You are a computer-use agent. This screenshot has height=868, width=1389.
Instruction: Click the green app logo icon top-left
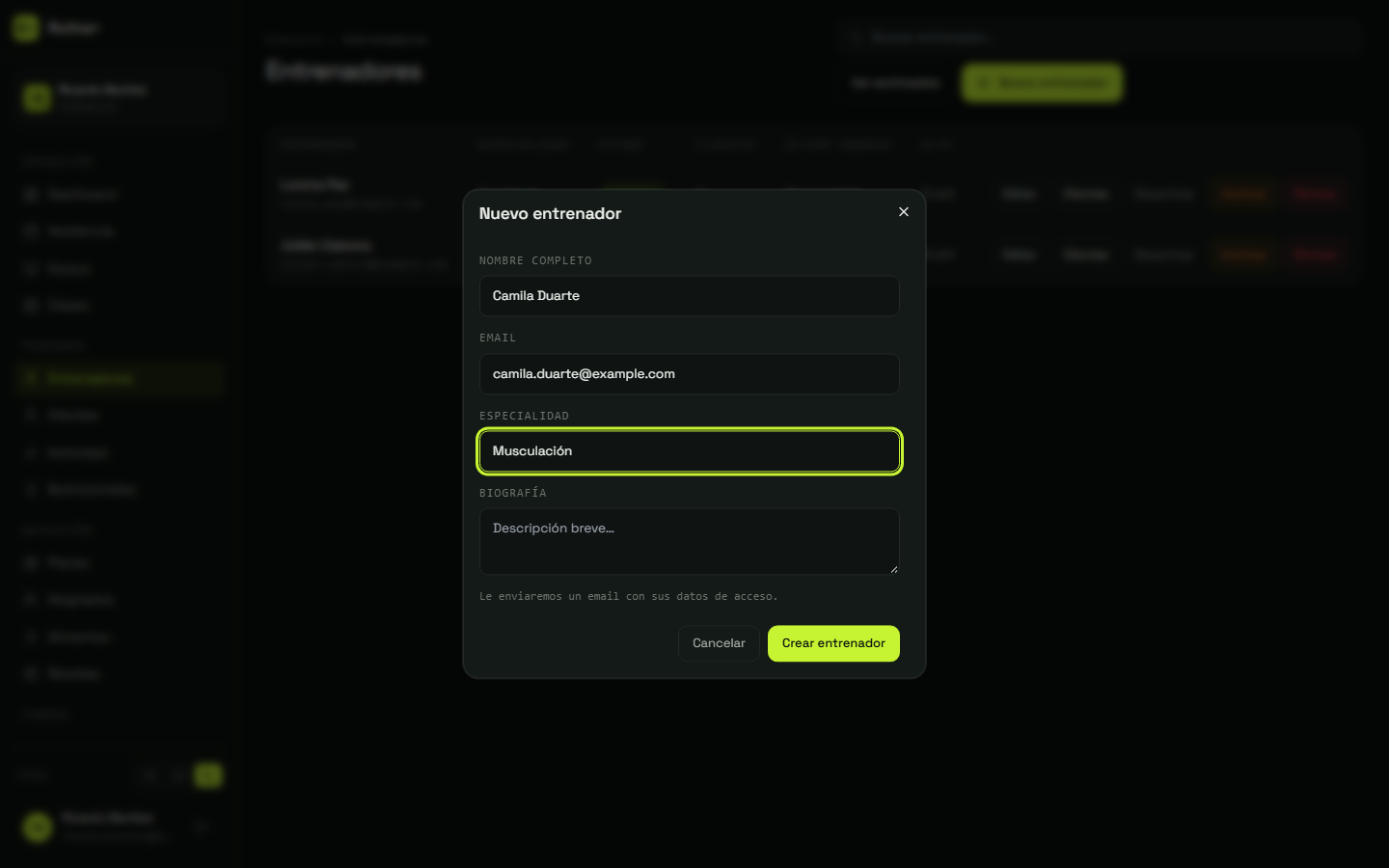(x=26, y=28)
